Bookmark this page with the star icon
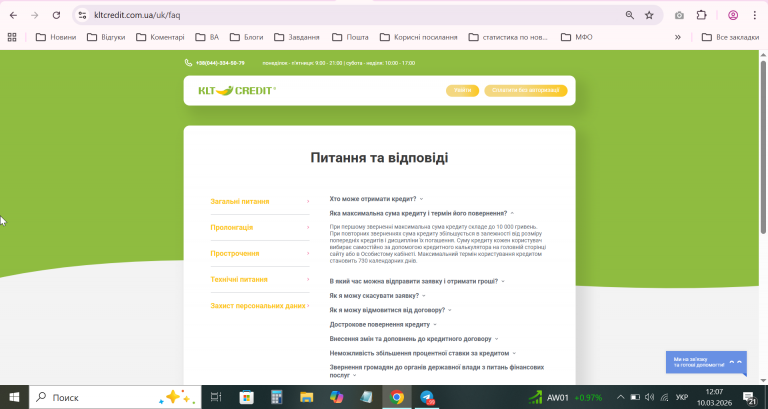The height and width of the screenshot is (409, 768). coord(649,15)
